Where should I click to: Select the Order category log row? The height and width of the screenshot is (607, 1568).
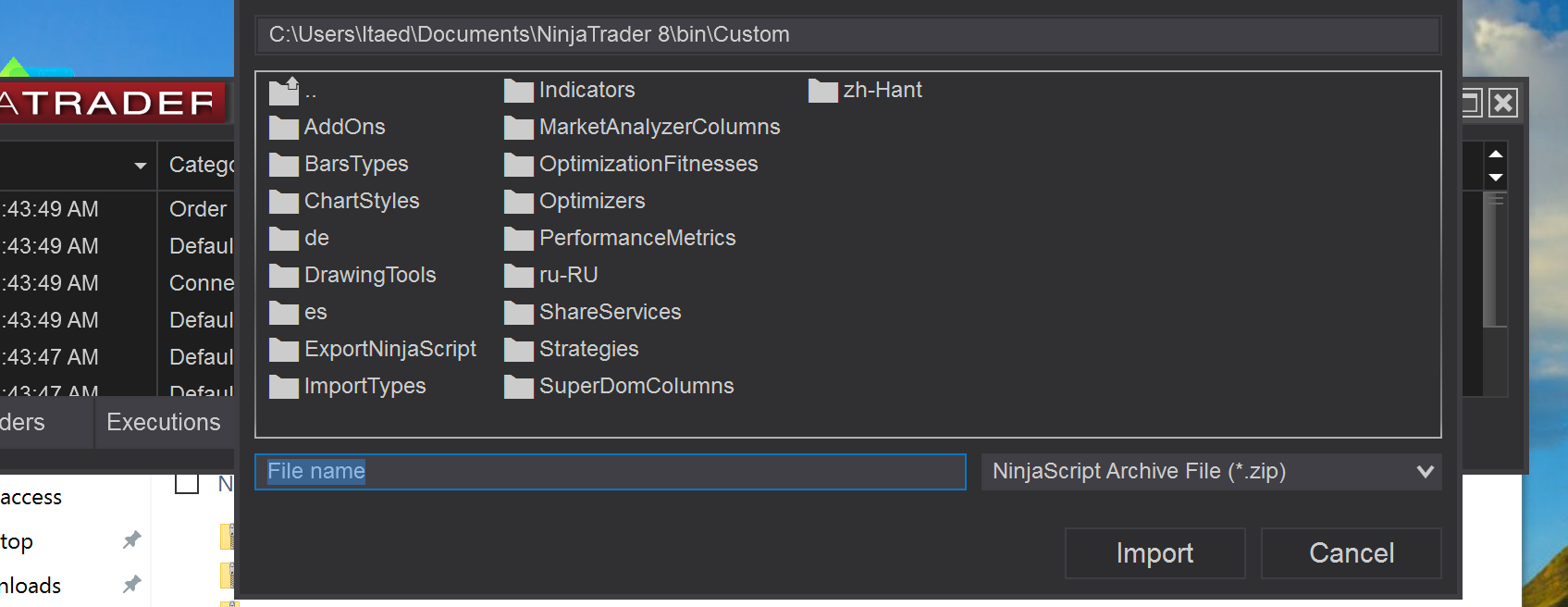(x=117, y=209)
